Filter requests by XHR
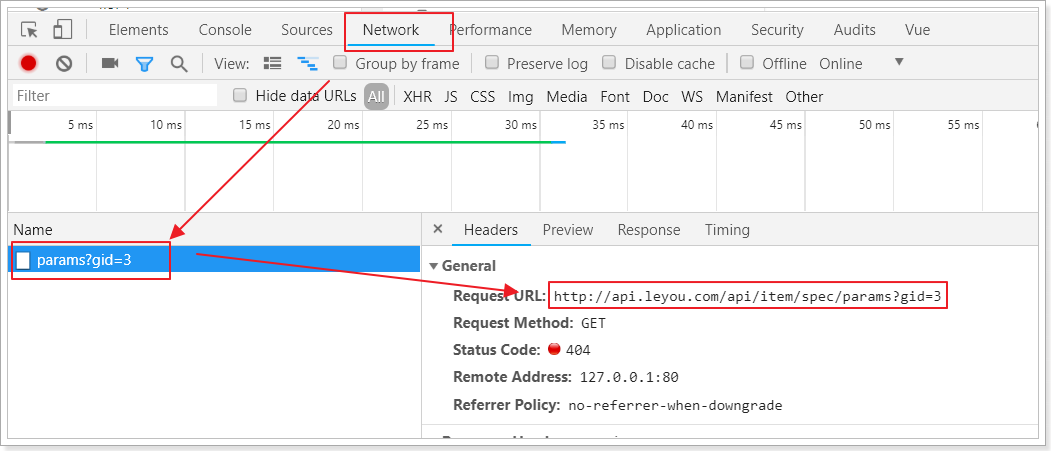Screen dimensions: 1051x451 point(417,97)
